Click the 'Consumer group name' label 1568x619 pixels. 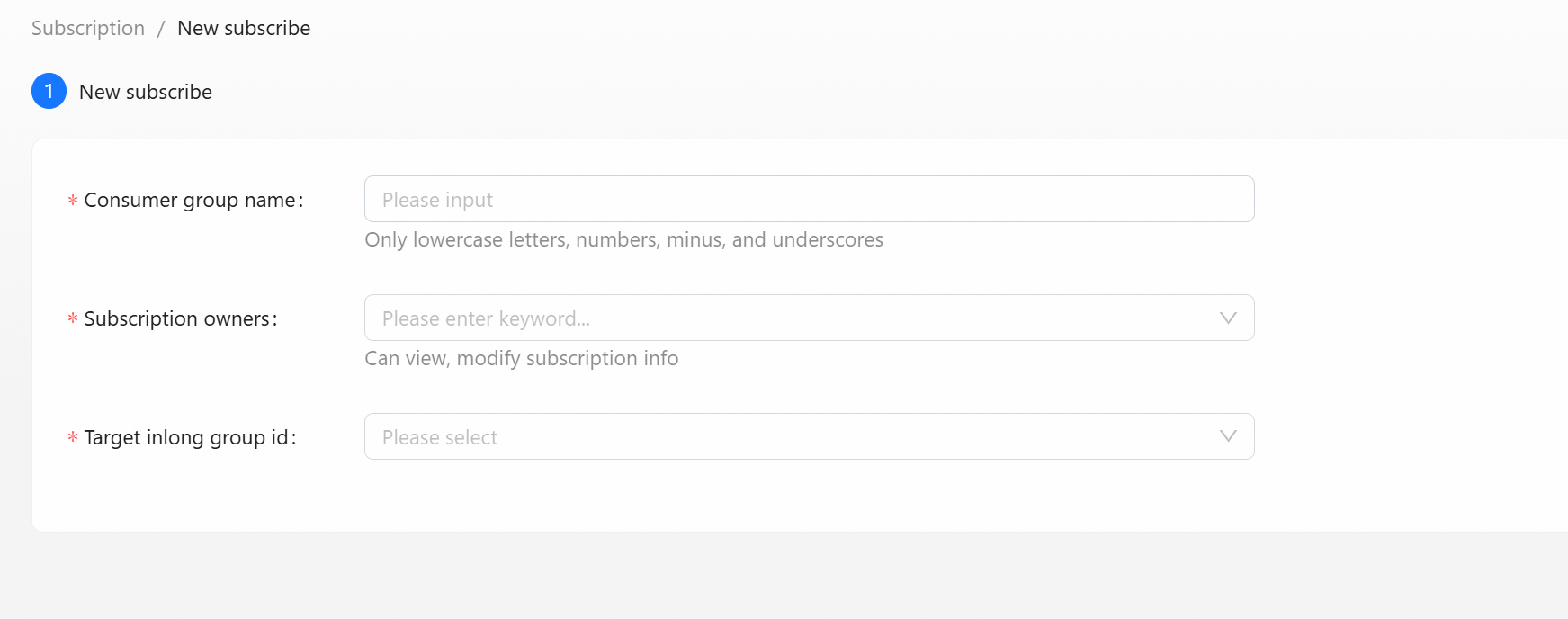(x=190, y=200)
